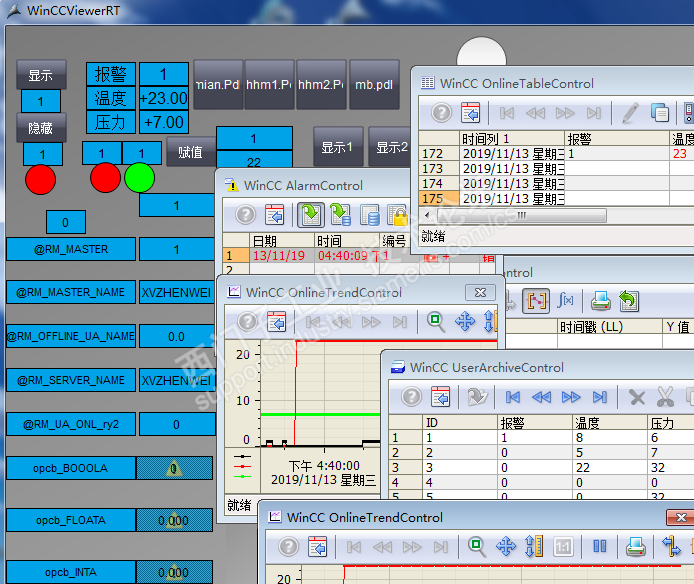Jump to last record in UserArchiveControl
This screenshot has height=584, width=694.
click(600, 397)
